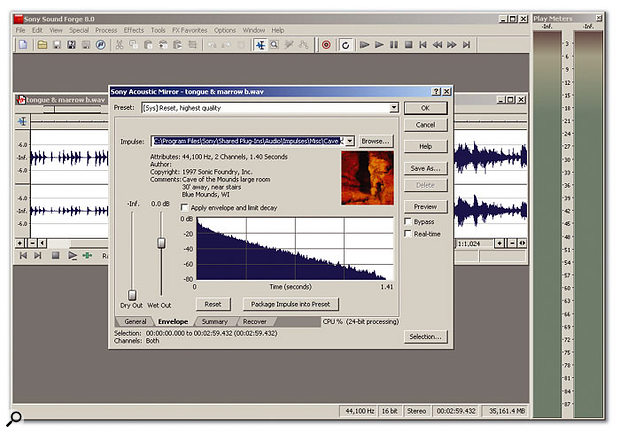Select the Edit tool icon in the main toolbar
Screen dimensions: 620x433
(x=260, y=45)
